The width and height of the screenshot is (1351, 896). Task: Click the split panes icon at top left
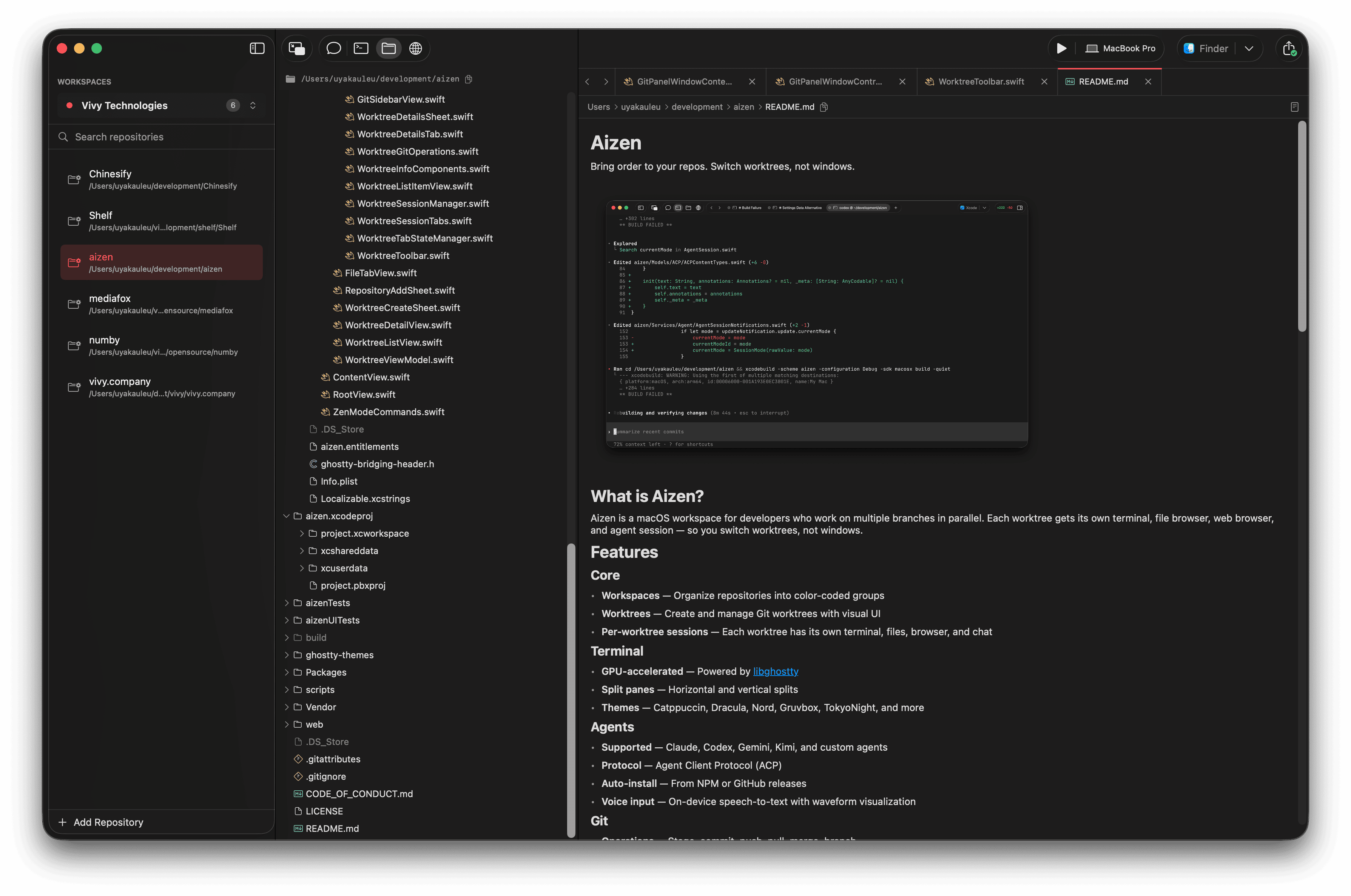(297, 48)
